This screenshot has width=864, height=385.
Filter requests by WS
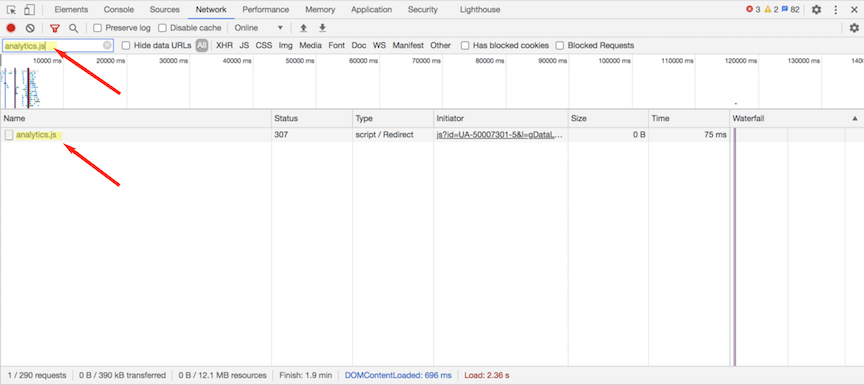pos(379,45)
